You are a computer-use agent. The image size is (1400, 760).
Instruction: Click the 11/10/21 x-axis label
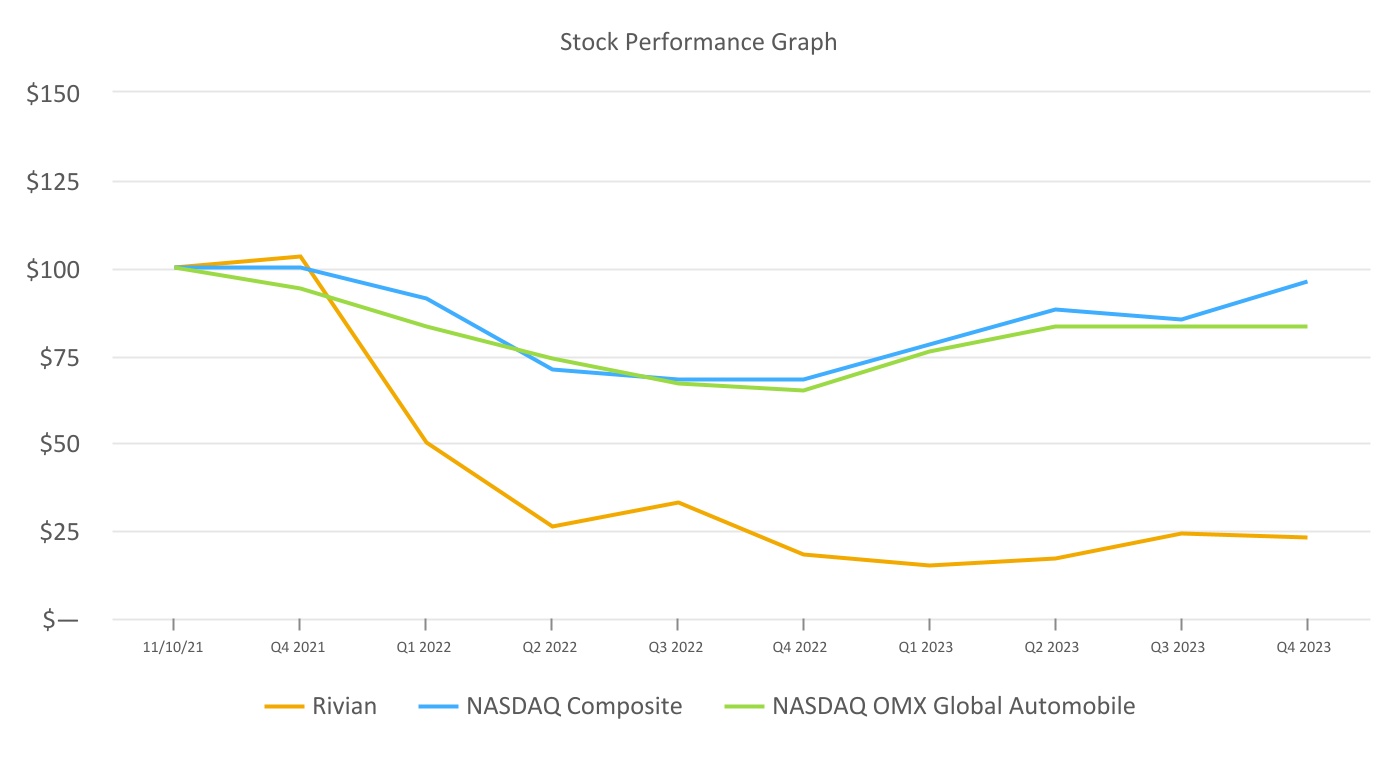click(173, 648)
